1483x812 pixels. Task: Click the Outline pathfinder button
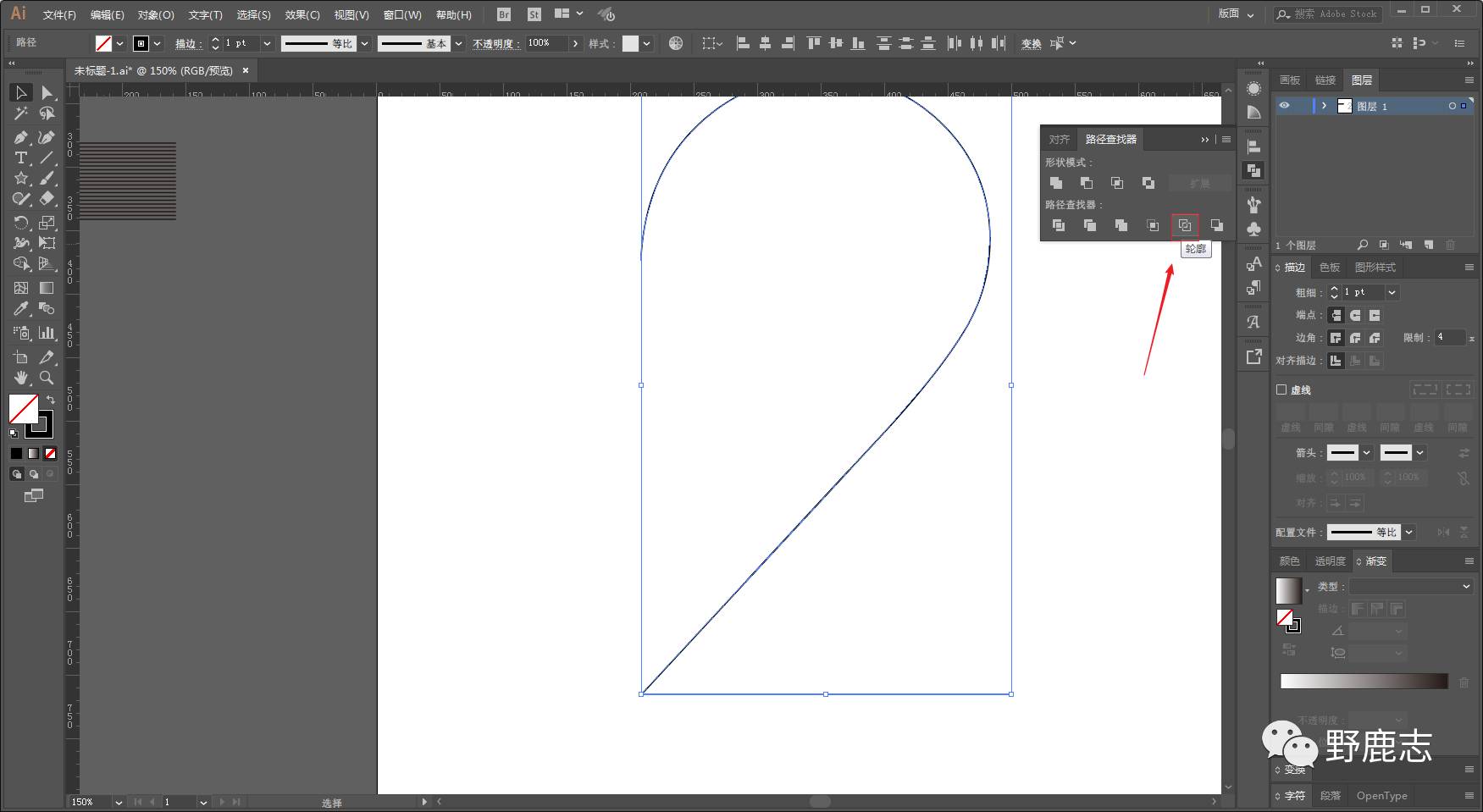[x=1184, y=225]
